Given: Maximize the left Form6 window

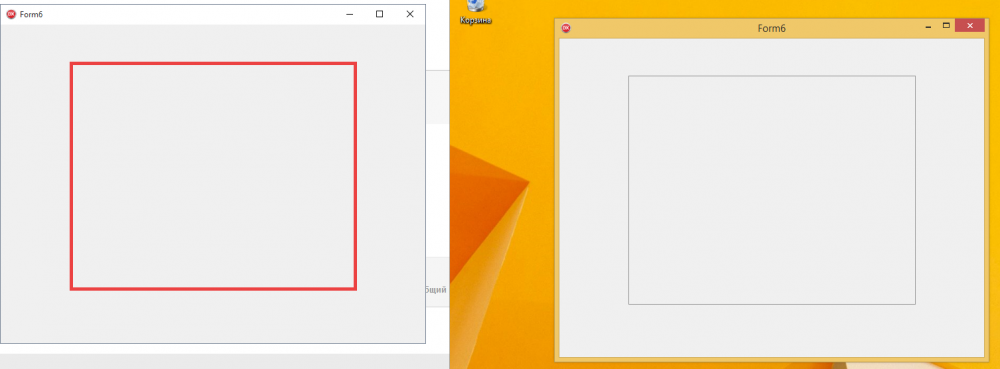Looking at the screenshot, I should (379, 14).
